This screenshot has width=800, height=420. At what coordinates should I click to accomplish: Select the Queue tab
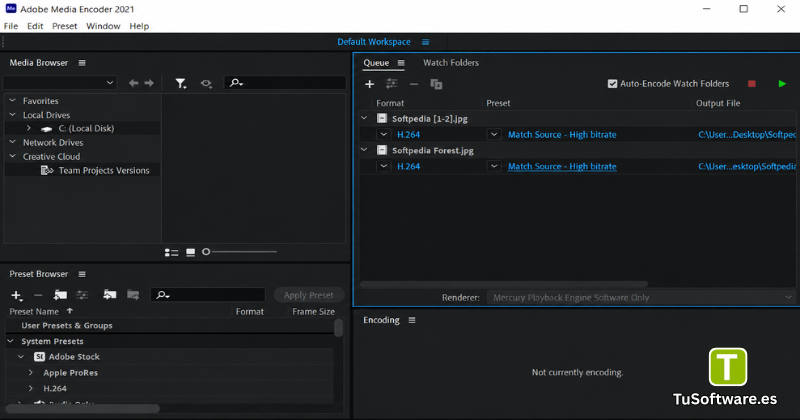click(x=376, y=63)
